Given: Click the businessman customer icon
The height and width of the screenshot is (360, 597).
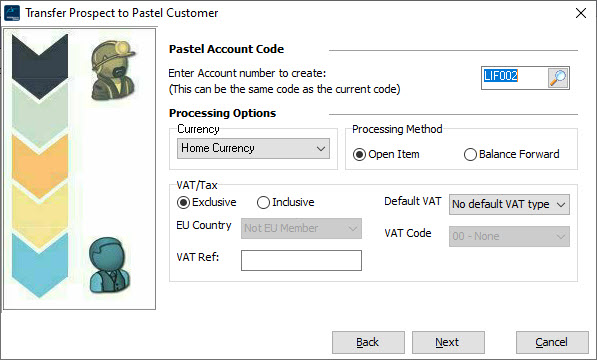Looking at the screenshot, I should 109,265.
